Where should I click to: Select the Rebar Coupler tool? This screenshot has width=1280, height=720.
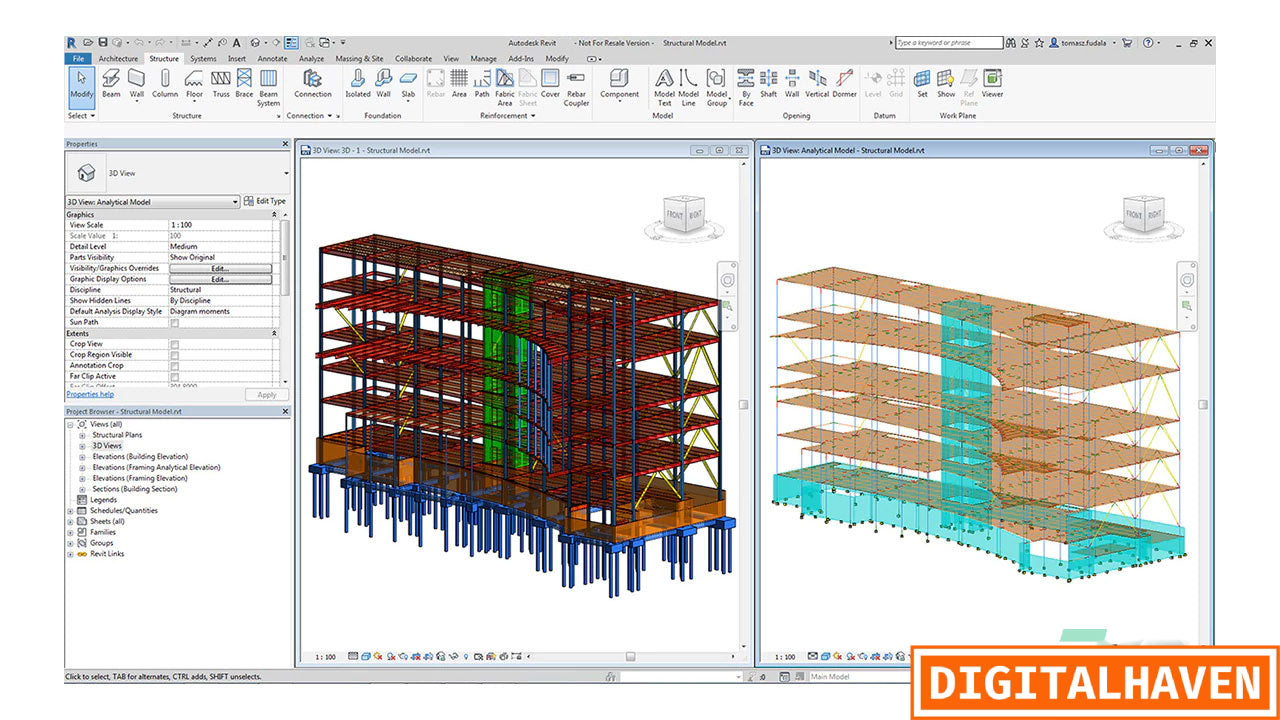(x=577, y=88)
